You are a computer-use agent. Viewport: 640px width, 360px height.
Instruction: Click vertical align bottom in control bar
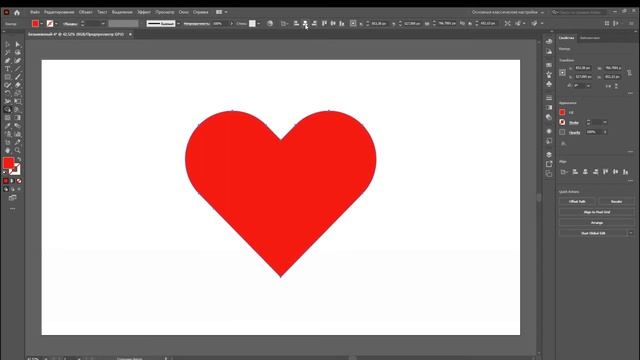click(342, 24)
